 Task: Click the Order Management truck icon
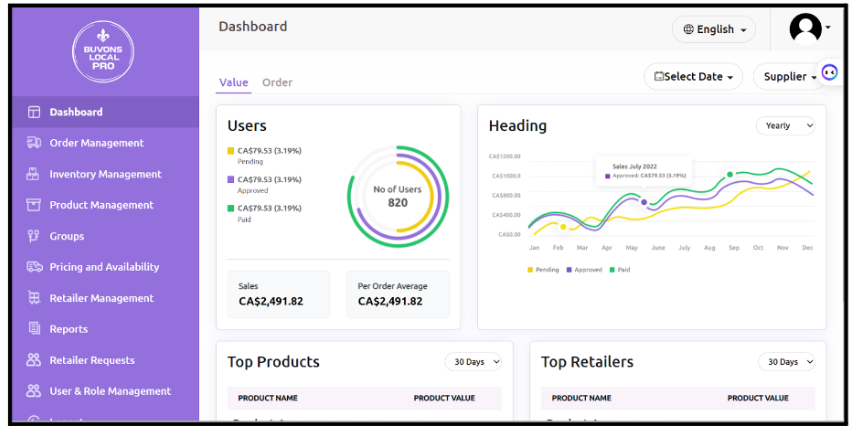click(x=34, y=143)
